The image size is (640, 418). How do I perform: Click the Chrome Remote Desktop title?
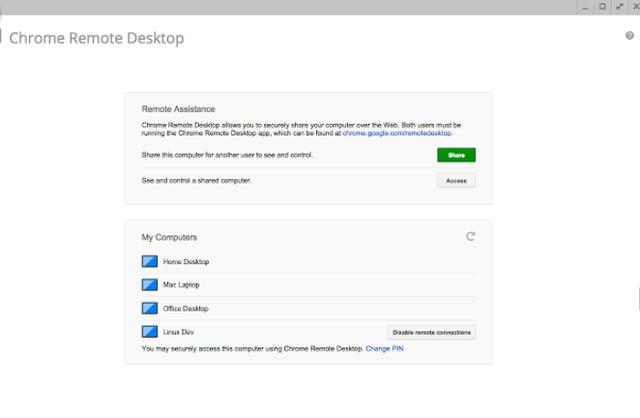(97, 38)
